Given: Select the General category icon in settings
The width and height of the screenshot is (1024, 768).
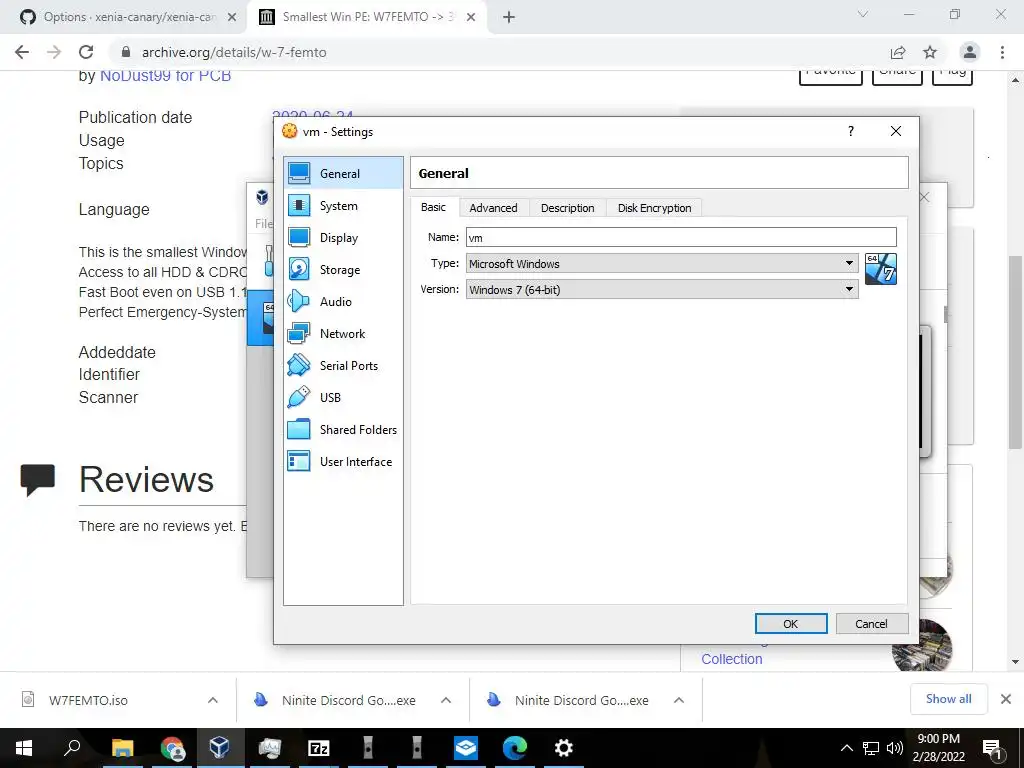Looking at the screenshot, I should pyautogui.click(x=299, y=173).
